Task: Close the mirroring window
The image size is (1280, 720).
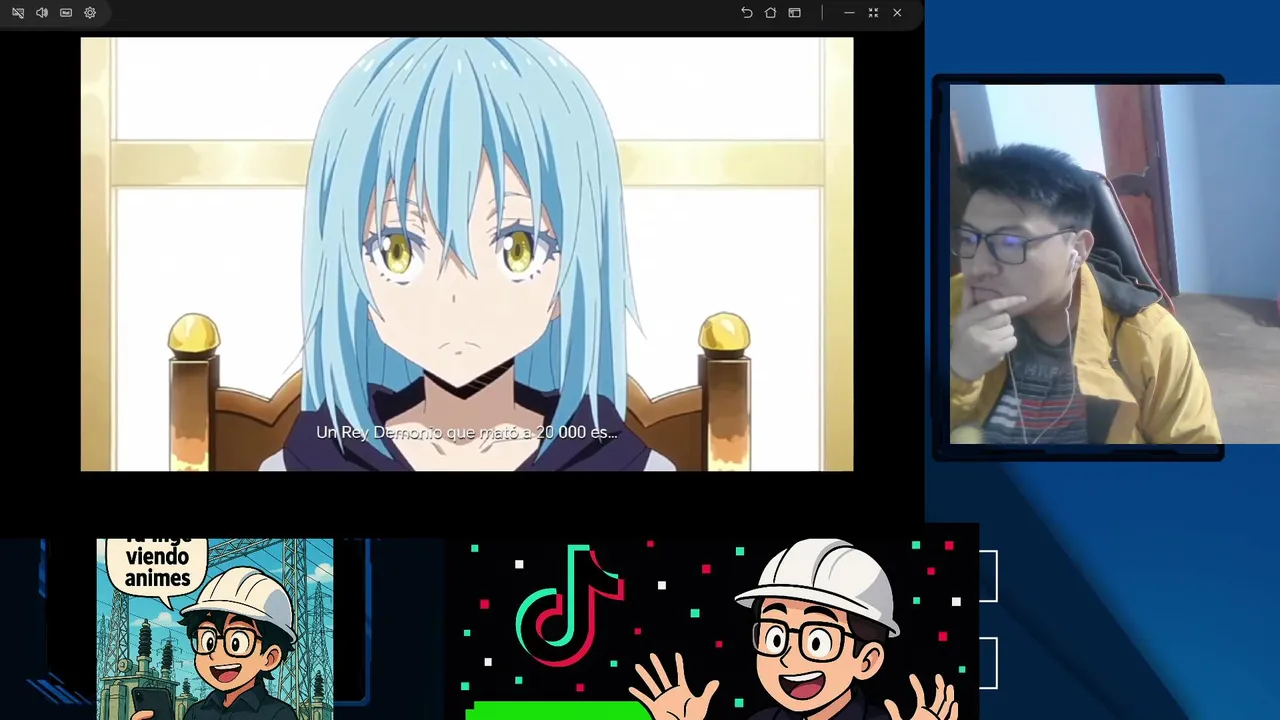Action: coord(897,13)
